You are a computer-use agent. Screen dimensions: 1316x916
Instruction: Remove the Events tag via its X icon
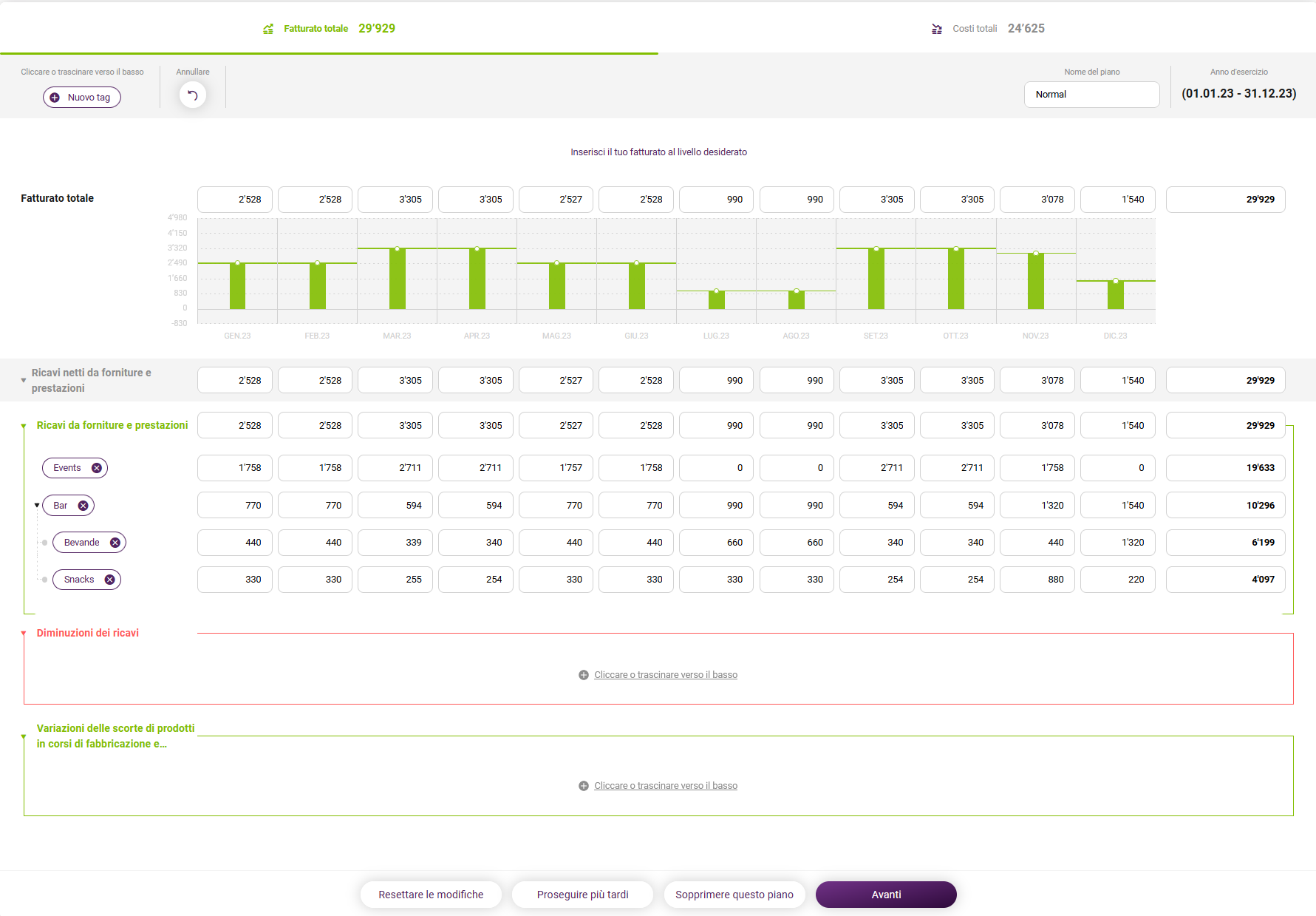click(96, 468)
